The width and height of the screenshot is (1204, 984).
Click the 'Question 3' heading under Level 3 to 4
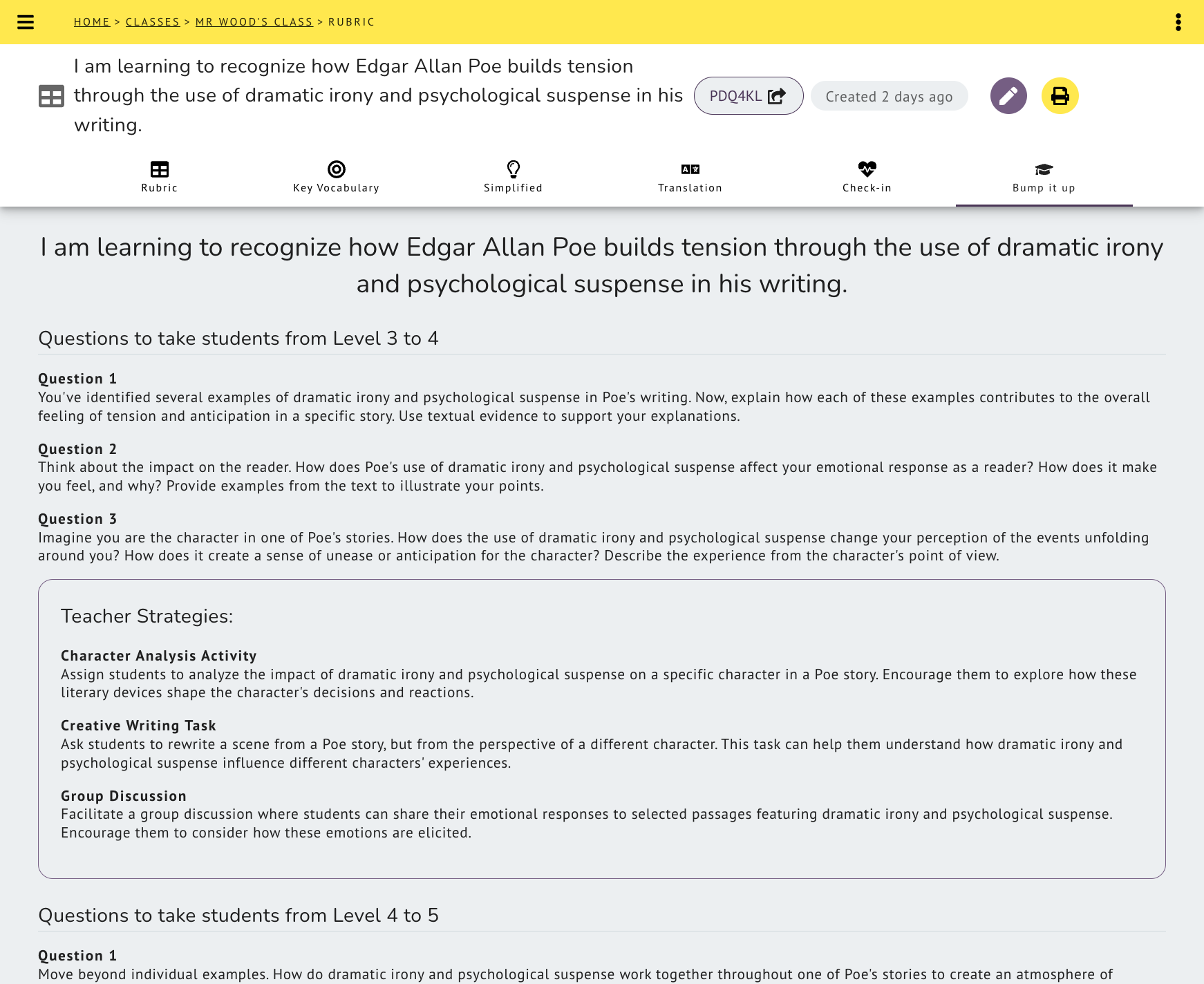(x=77, y=519)
